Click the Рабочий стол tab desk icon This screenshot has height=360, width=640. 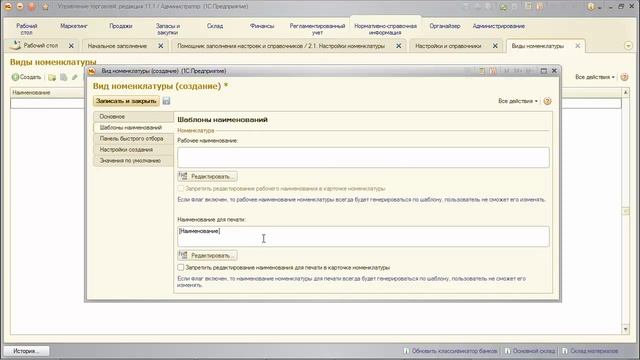click(15, 45)
